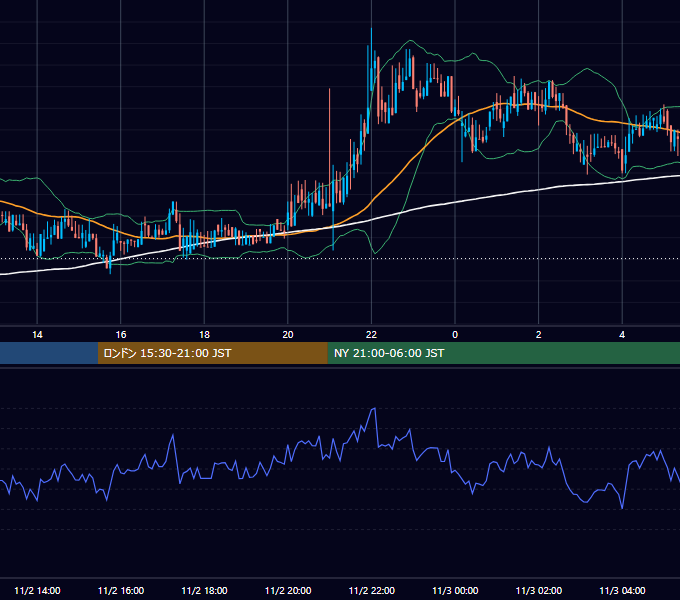Click the 11/3 04:00 time label
This screenshot has height=600, width=680.
[622, 590]
